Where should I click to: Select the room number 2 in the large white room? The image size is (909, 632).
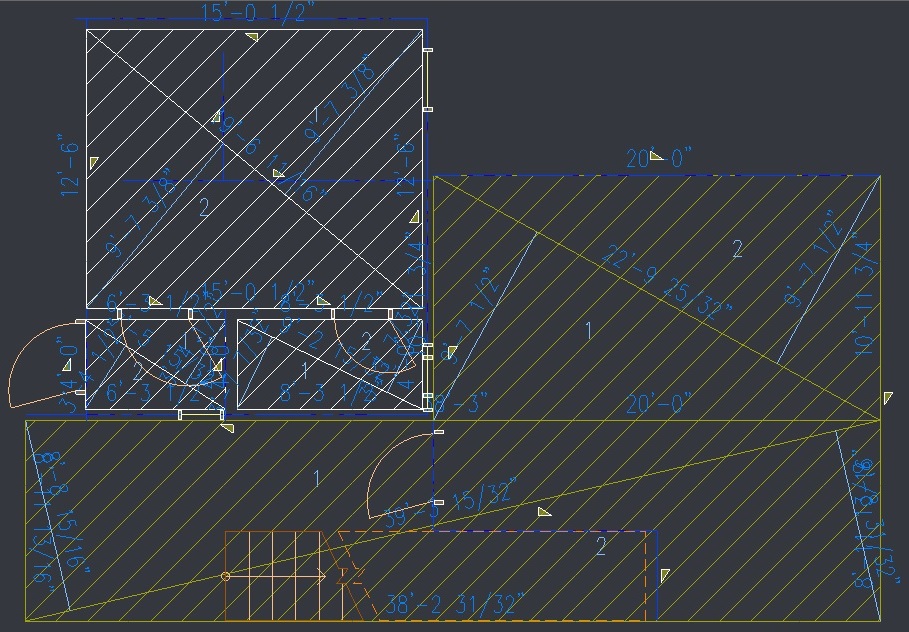203,207
